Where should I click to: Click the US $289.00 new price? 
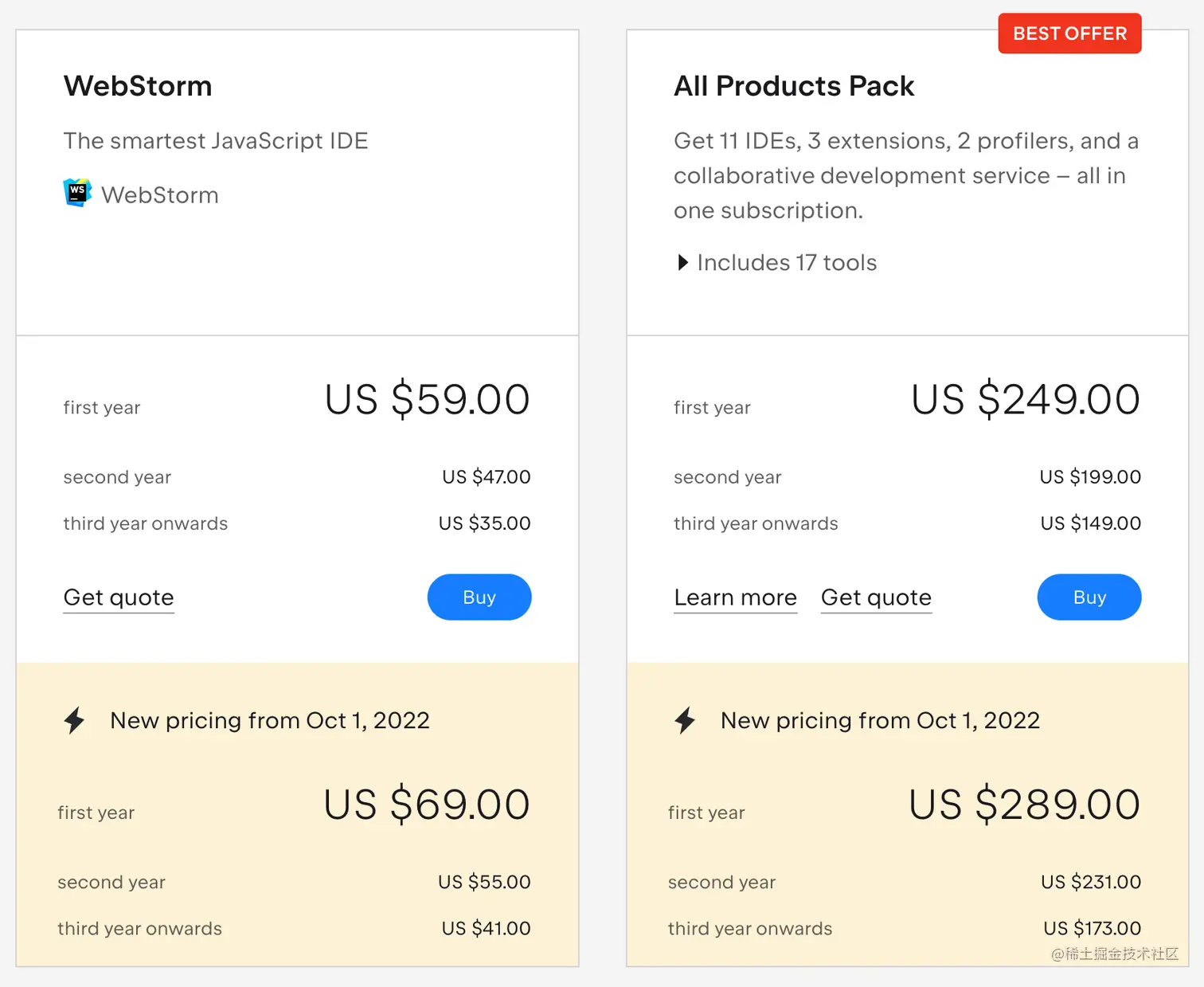click(x=1025, y=804)
